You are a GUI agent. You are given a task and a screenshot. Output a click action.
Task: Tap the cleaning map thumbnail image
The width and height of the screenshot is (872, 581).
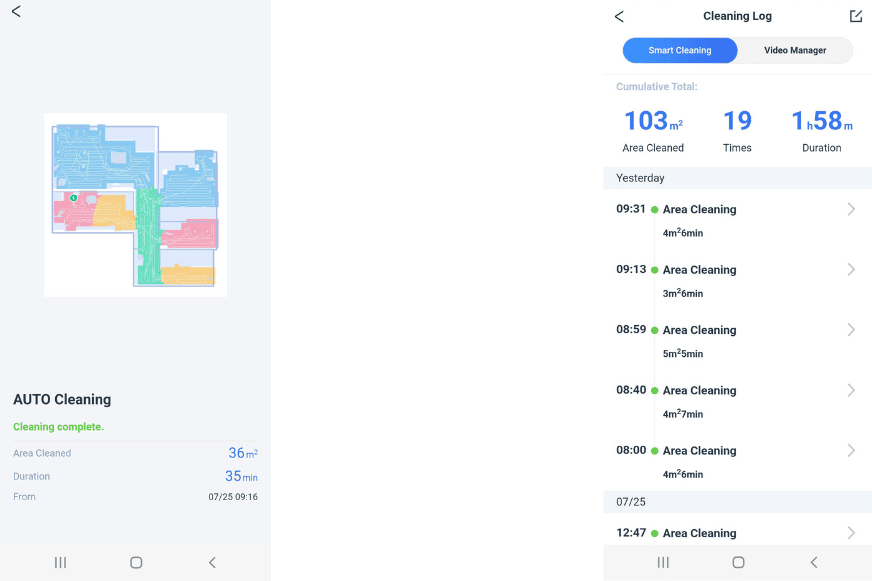coord(135,205)
